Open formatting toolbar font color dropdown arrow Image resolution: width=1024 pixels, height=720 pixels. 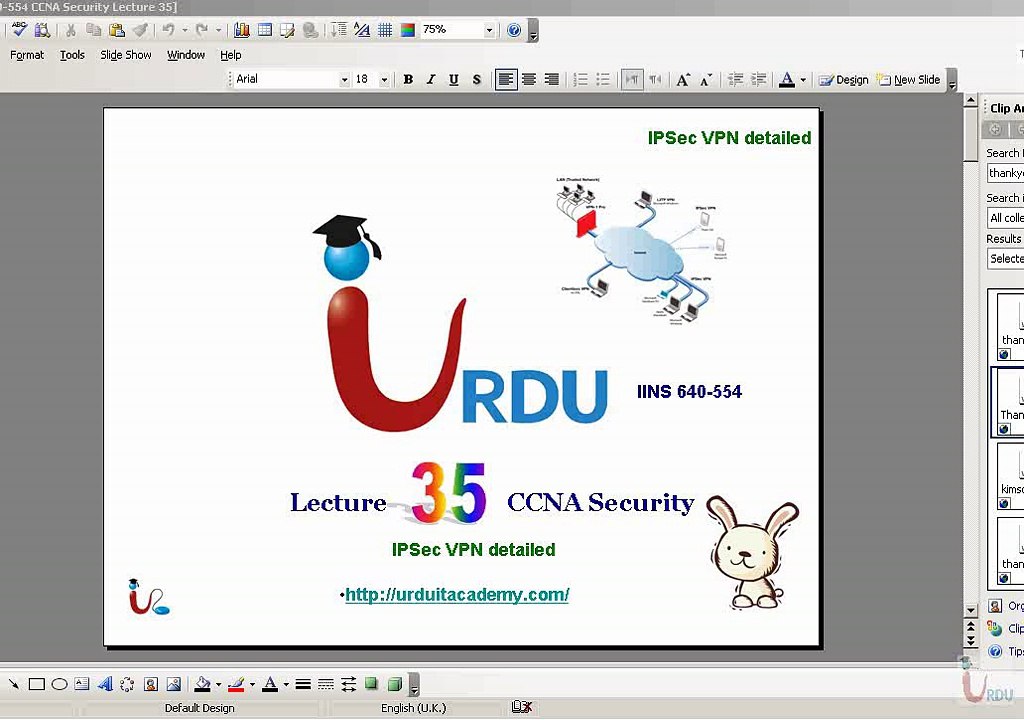point(803,80)
